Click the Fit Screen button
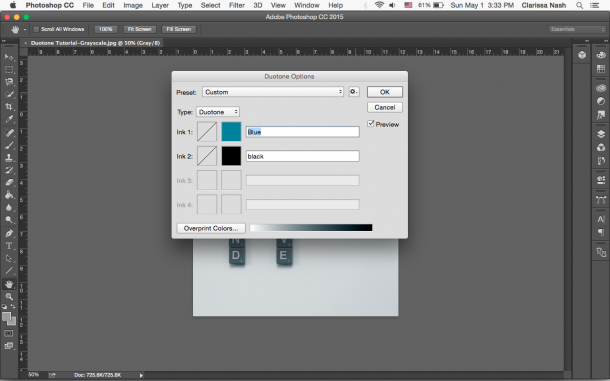This screenshot has height=381, width=610. [x=139, y=29]
